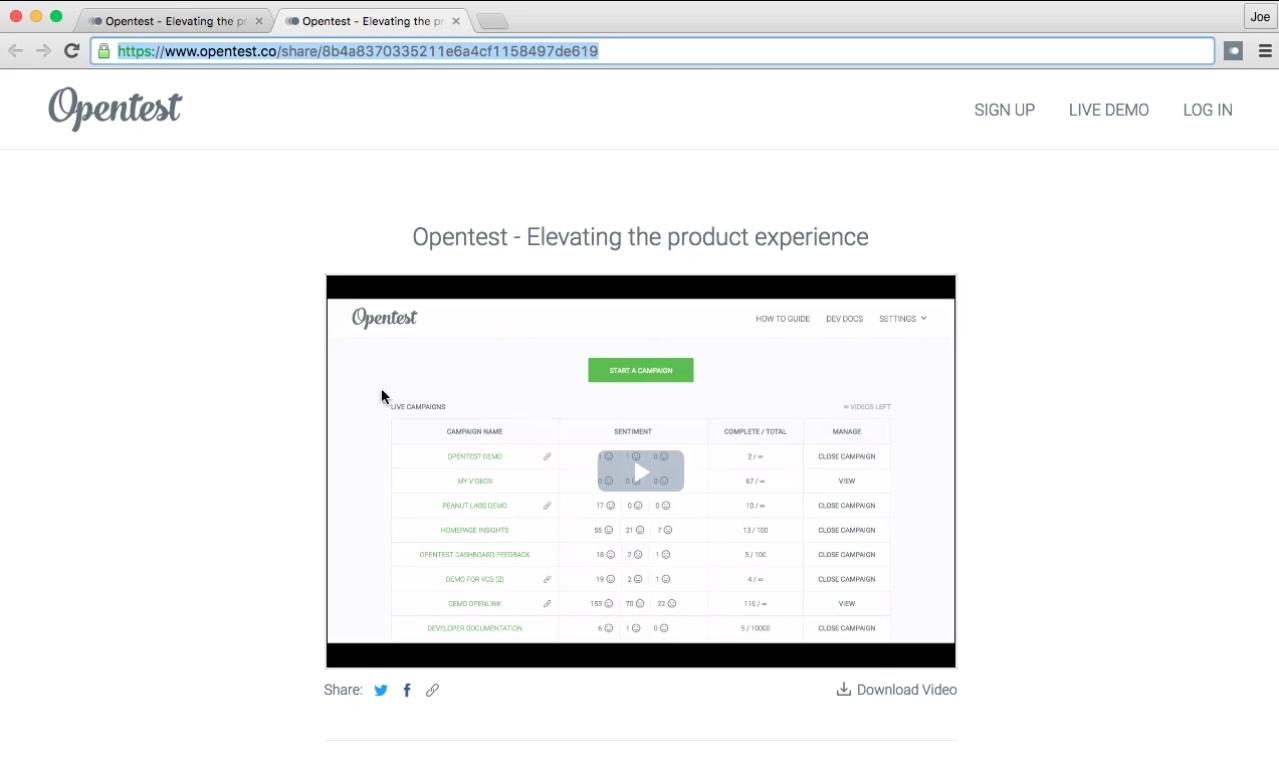Viewport: 1279px width, 761px height.
Task: Select the 'HOMEPAGE INSIGHTS' campaign name
Action: 475,530
